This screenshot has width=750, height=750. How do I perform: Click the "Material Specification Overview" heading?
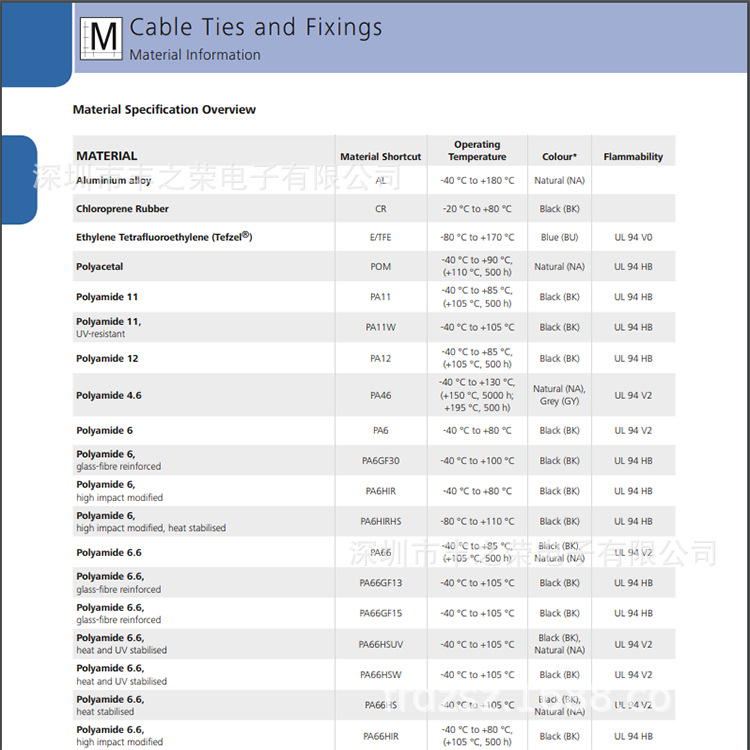(x=164, y=110)
